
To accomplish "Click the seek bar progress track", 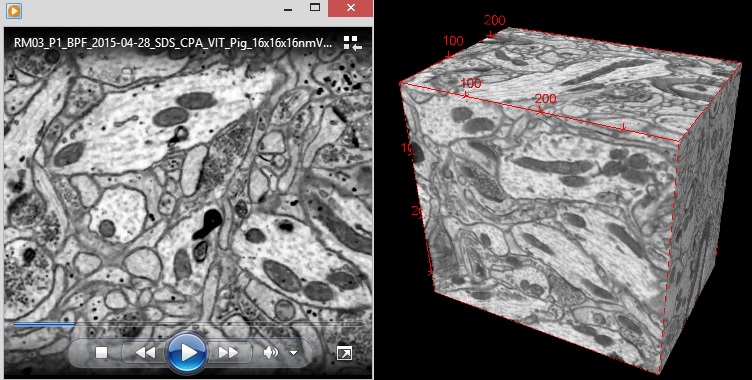I will [188, 324].
